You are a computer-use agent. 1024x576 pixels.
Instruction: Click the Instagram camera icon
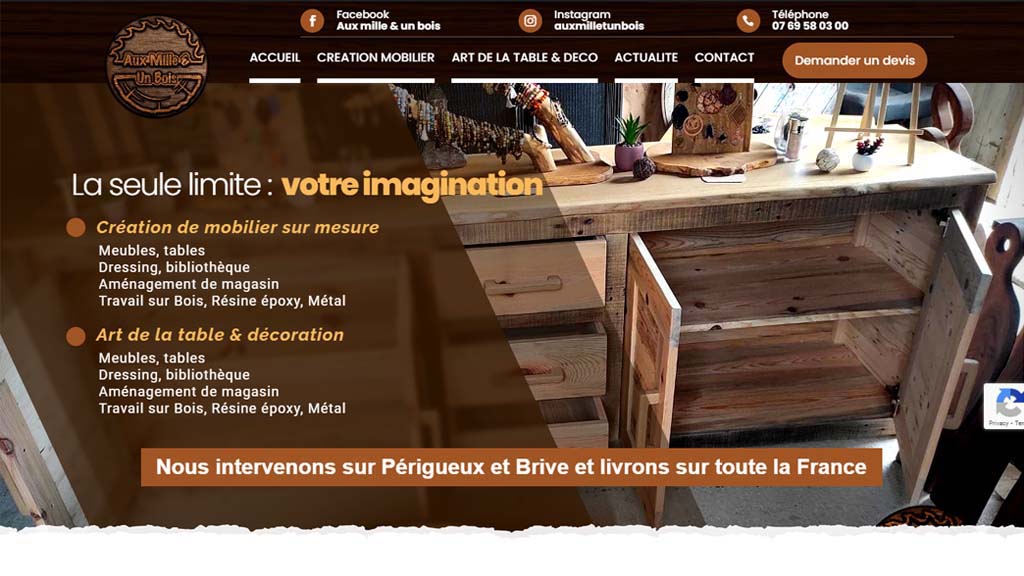pos(530,21)
